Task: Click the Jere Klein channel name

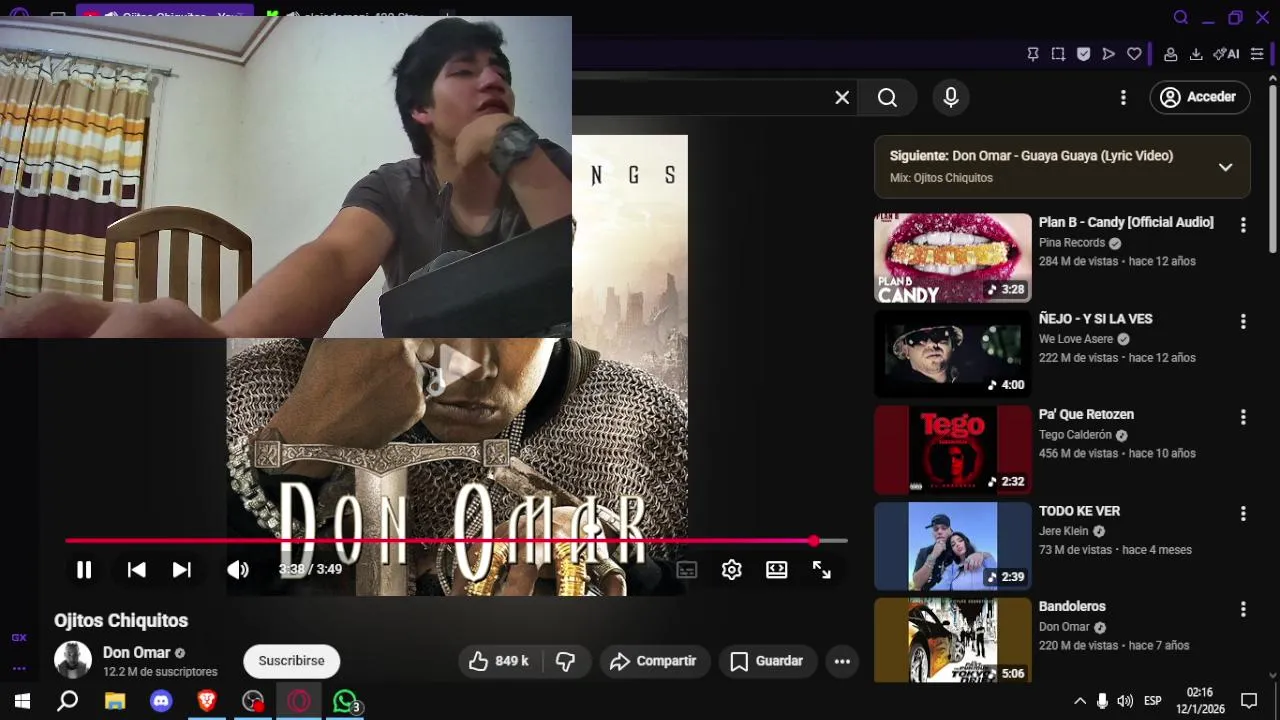Action: click(x=1064, y=531)
